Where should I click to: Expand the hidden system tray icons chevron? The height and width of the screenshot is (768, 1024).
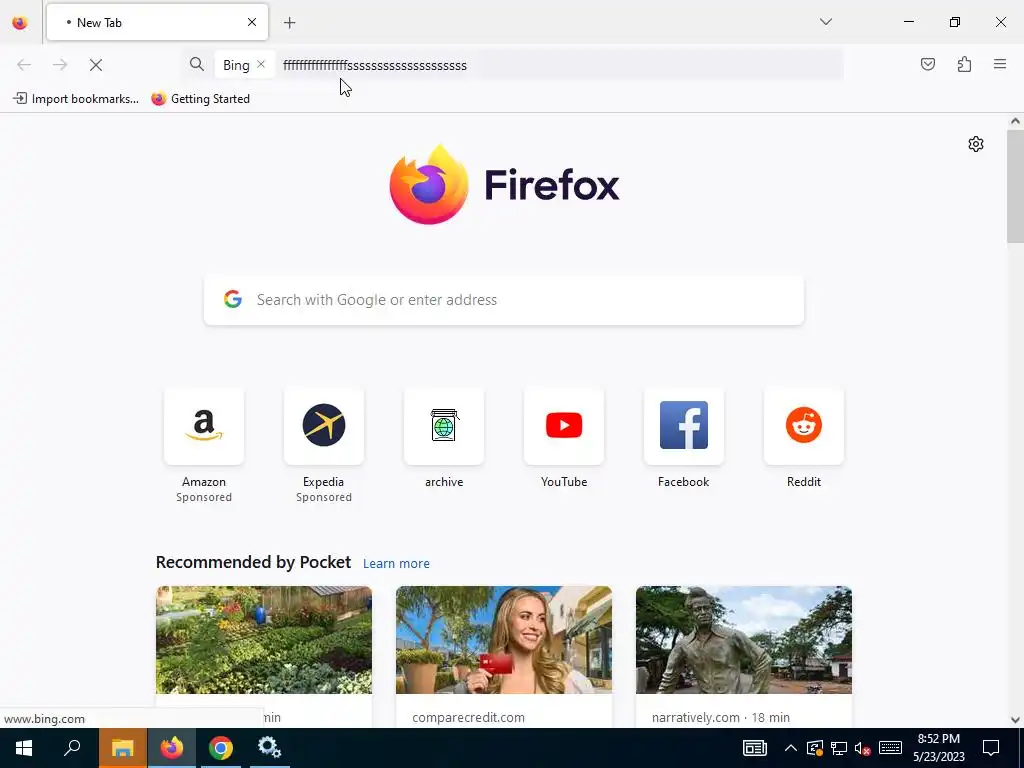[790, 748]
